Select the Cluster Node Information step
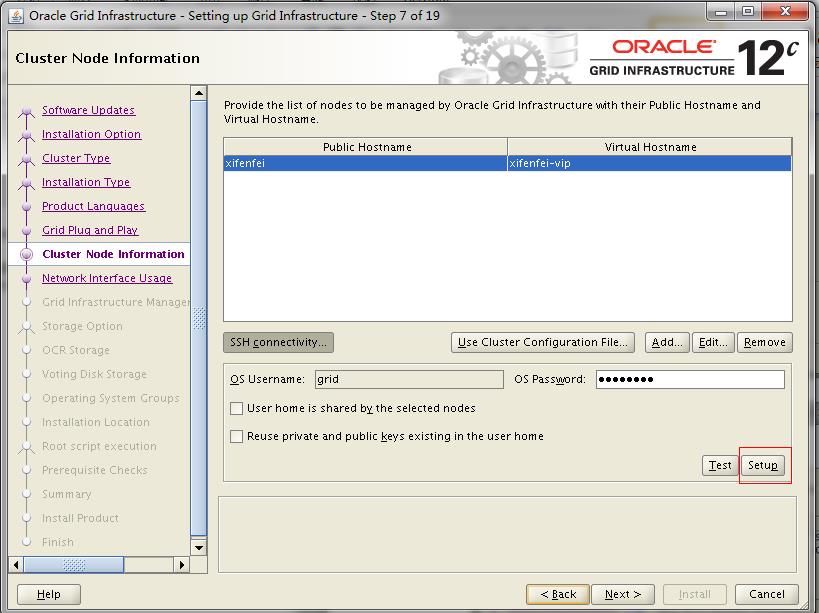Image resolution: width=819 pixels, height=613 pixels. click(113, 254)
